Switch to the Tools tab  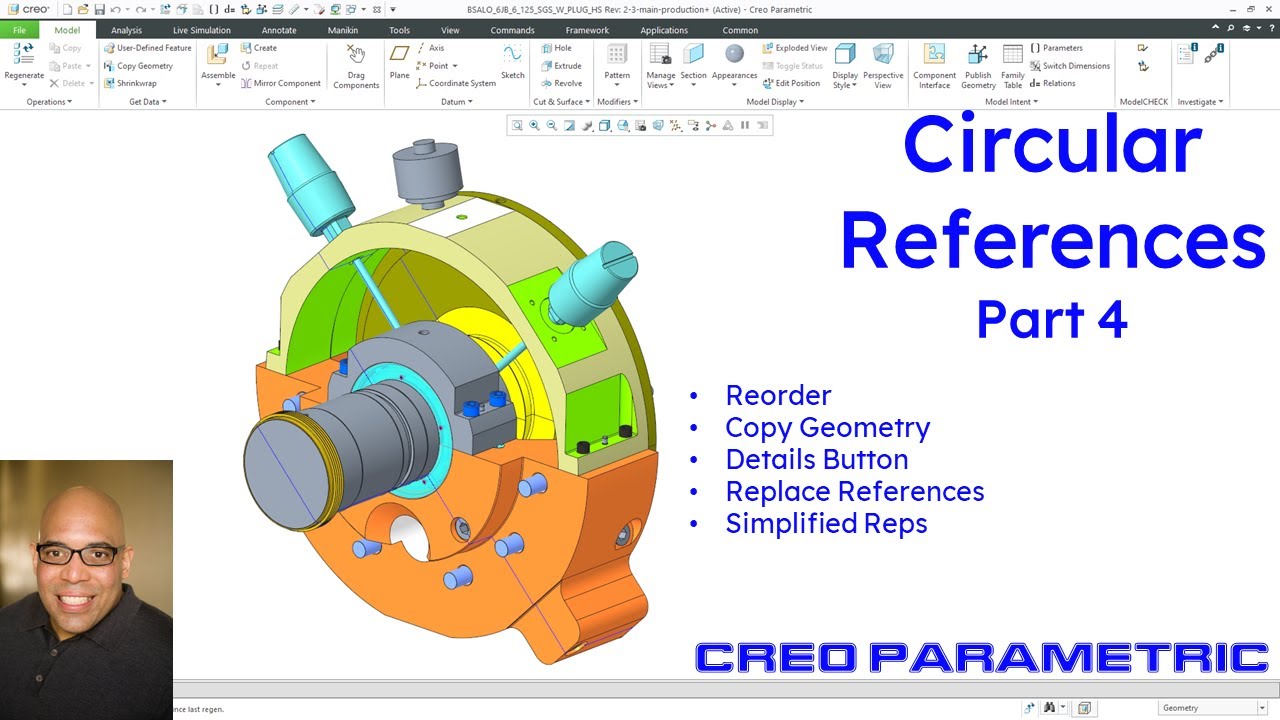click(399, 30)
